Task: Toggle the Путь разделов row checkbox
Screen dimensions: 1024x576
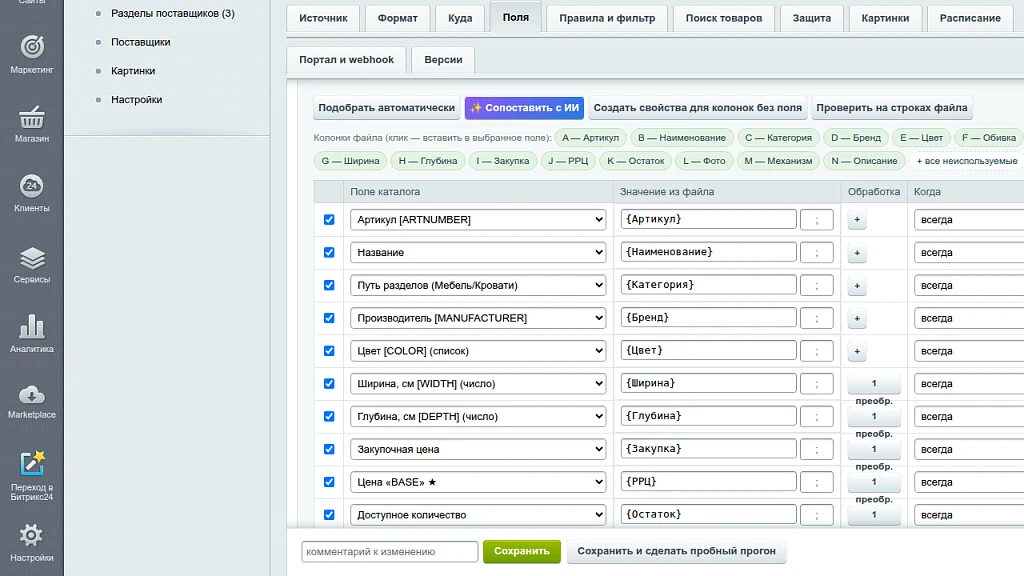Action: pos(329,285)
